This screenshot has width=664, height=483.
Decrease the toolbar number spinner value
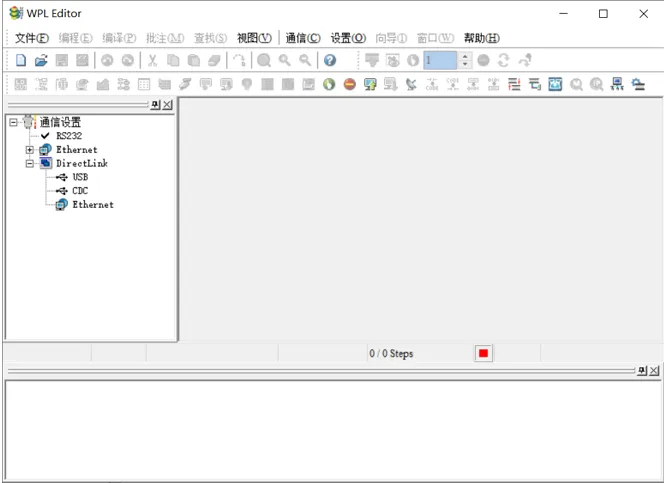(x=465, y=64)
